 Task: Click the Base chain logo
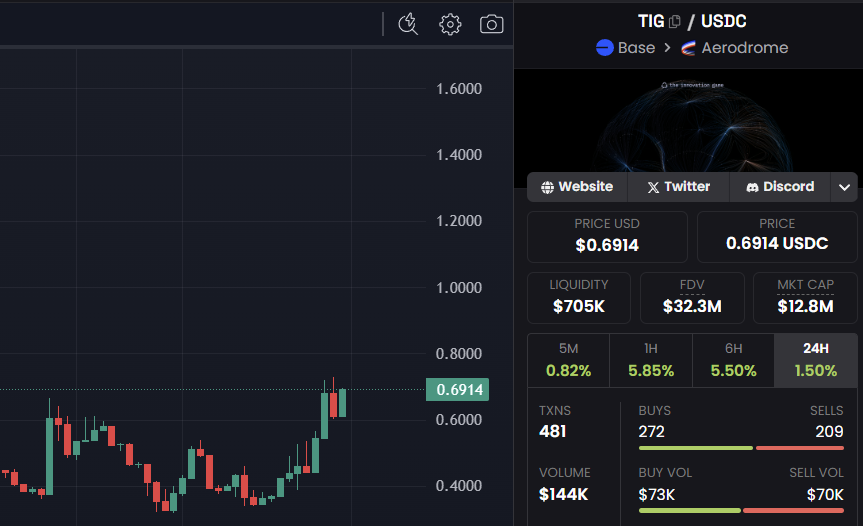tap(605, 48)
